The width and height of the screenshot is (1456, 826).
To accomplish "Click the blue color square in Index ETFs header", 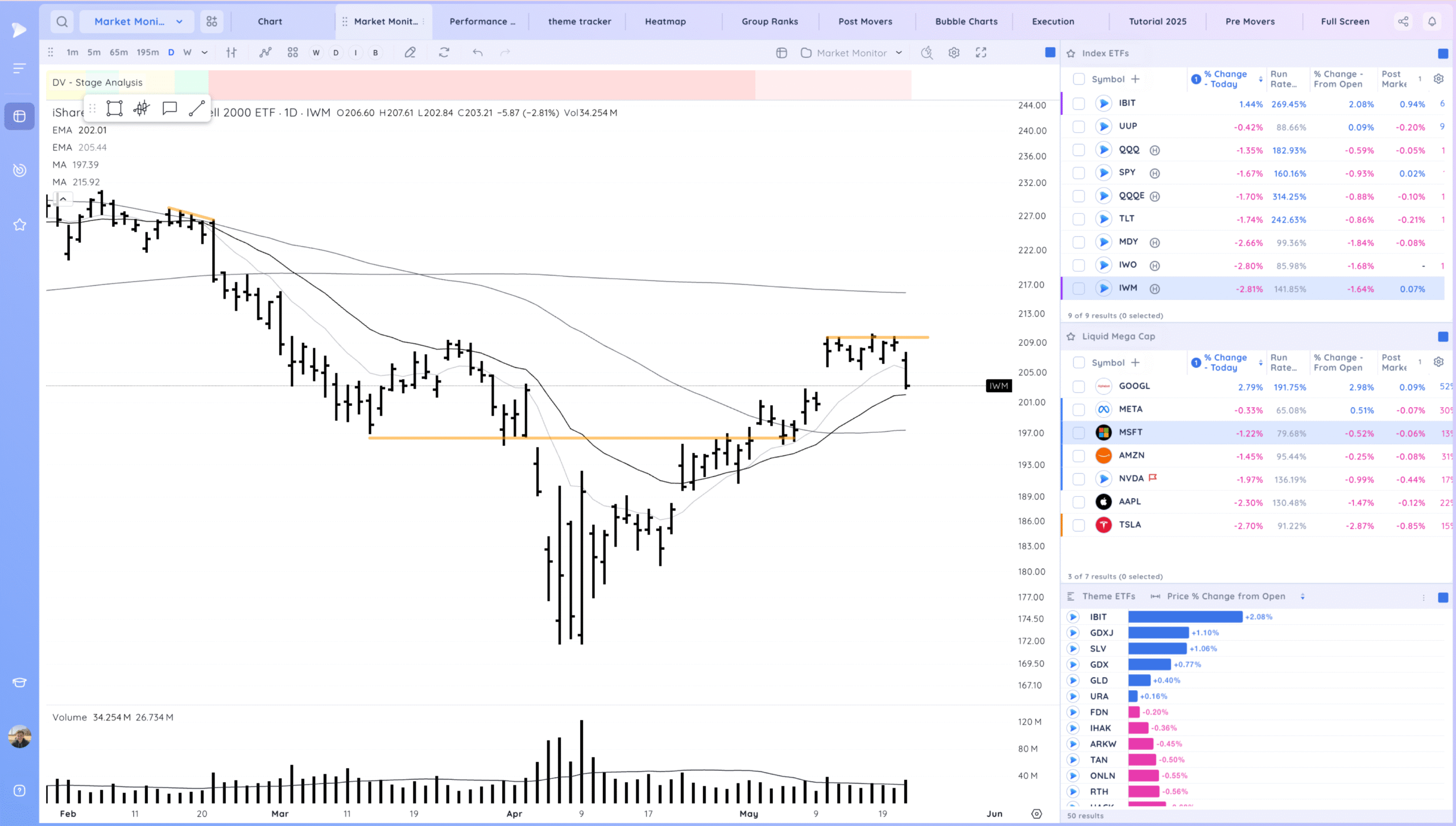I will pyautogui.click(x=1443, y=53).
